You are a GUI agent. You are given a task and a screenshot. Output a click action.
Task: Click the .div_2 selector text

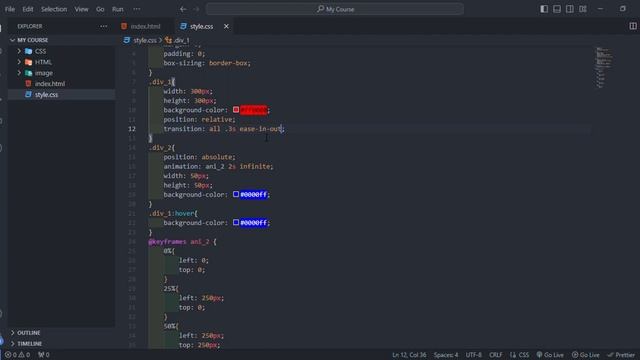click(x=160, y=147)
